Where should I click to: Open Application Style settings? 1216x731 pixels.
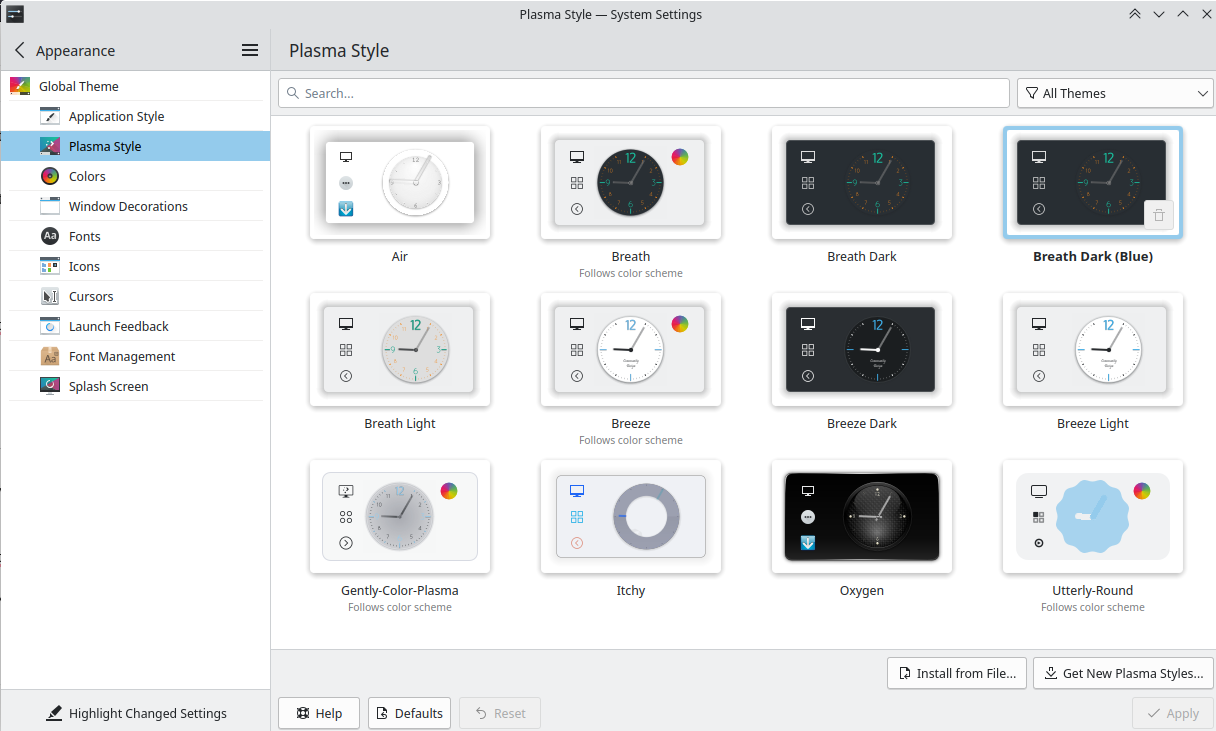(x=135, y=116)
